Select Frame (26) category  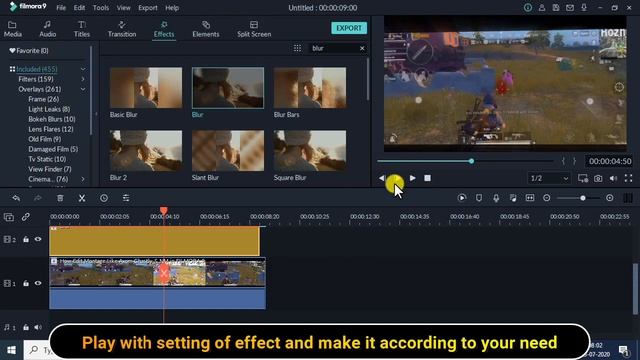point(43,99)
